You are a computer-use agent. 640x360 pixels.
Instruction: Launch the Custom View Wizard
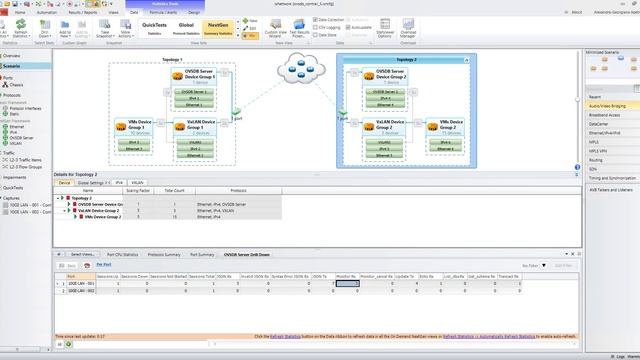click(276, 28)
